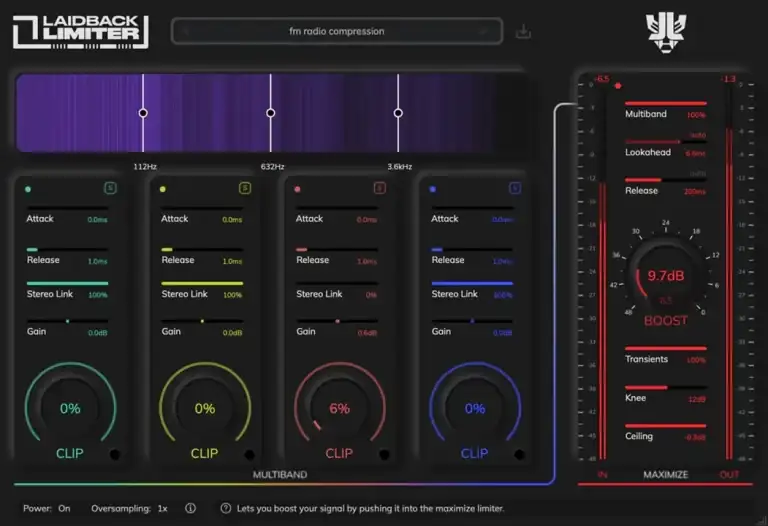Click the yellow band Stereo Link slider
This screenshot has width=768, height=526.
tap(202, 283)
